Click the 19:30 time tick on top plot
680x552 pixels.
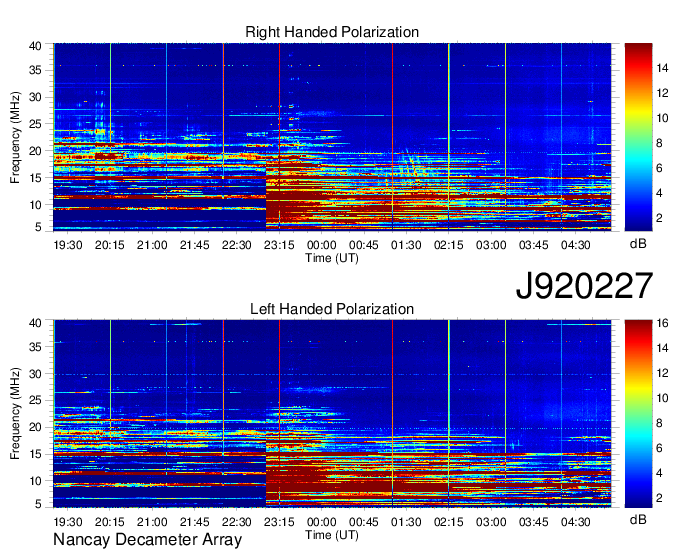[68, 245]
